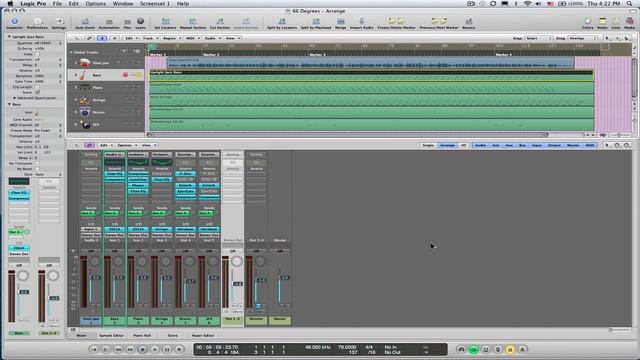Click the Create/Delete Marker icon
This screenshot has height=360, width=640.
[x=396, y=21]
